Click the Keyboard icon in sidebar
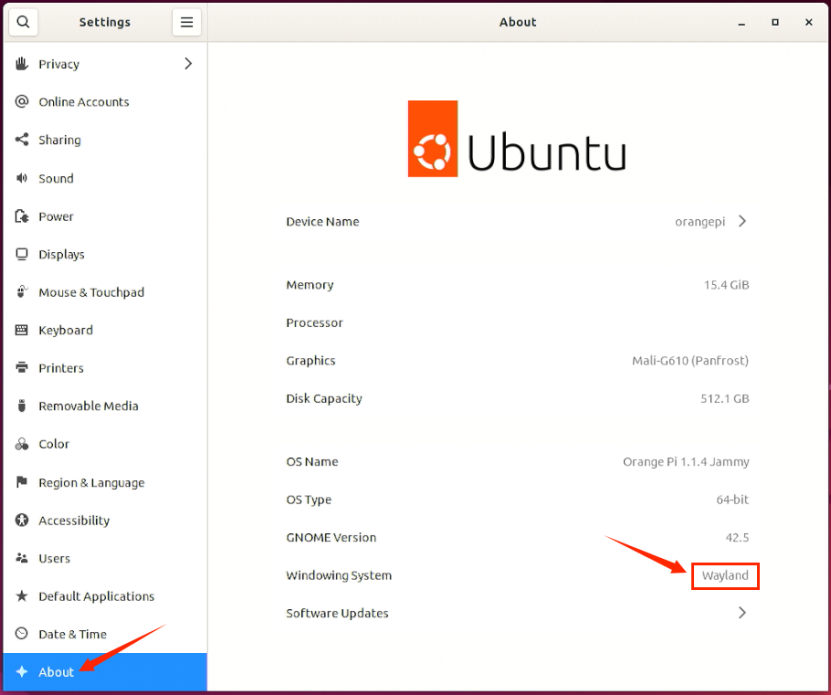 click(x=22, y=330)
